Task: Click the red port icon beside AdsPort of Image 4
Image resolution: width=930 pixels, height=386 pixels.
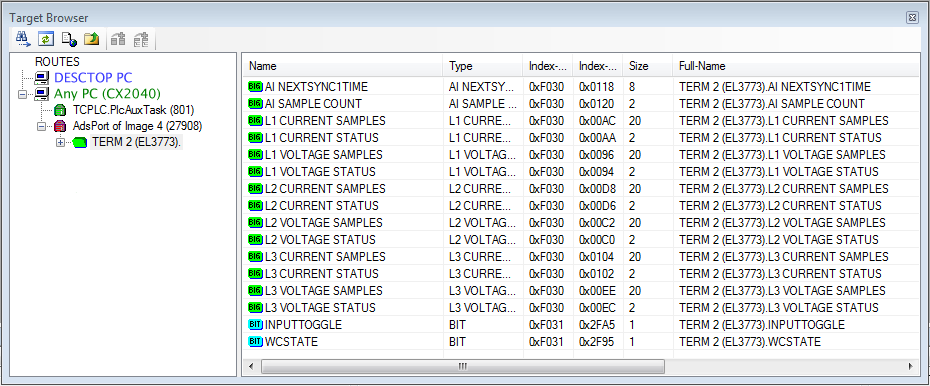Action: [60, 126]
